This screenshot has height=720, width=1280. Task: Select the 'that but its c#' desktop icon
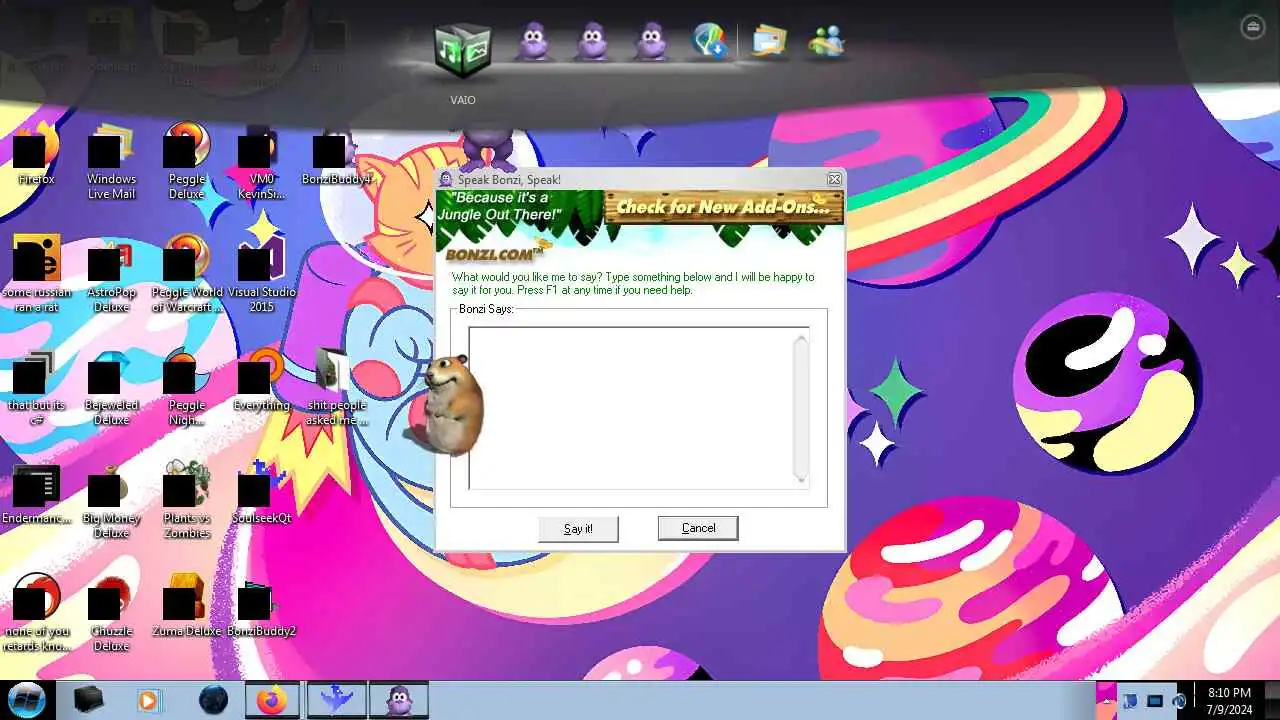36,388
